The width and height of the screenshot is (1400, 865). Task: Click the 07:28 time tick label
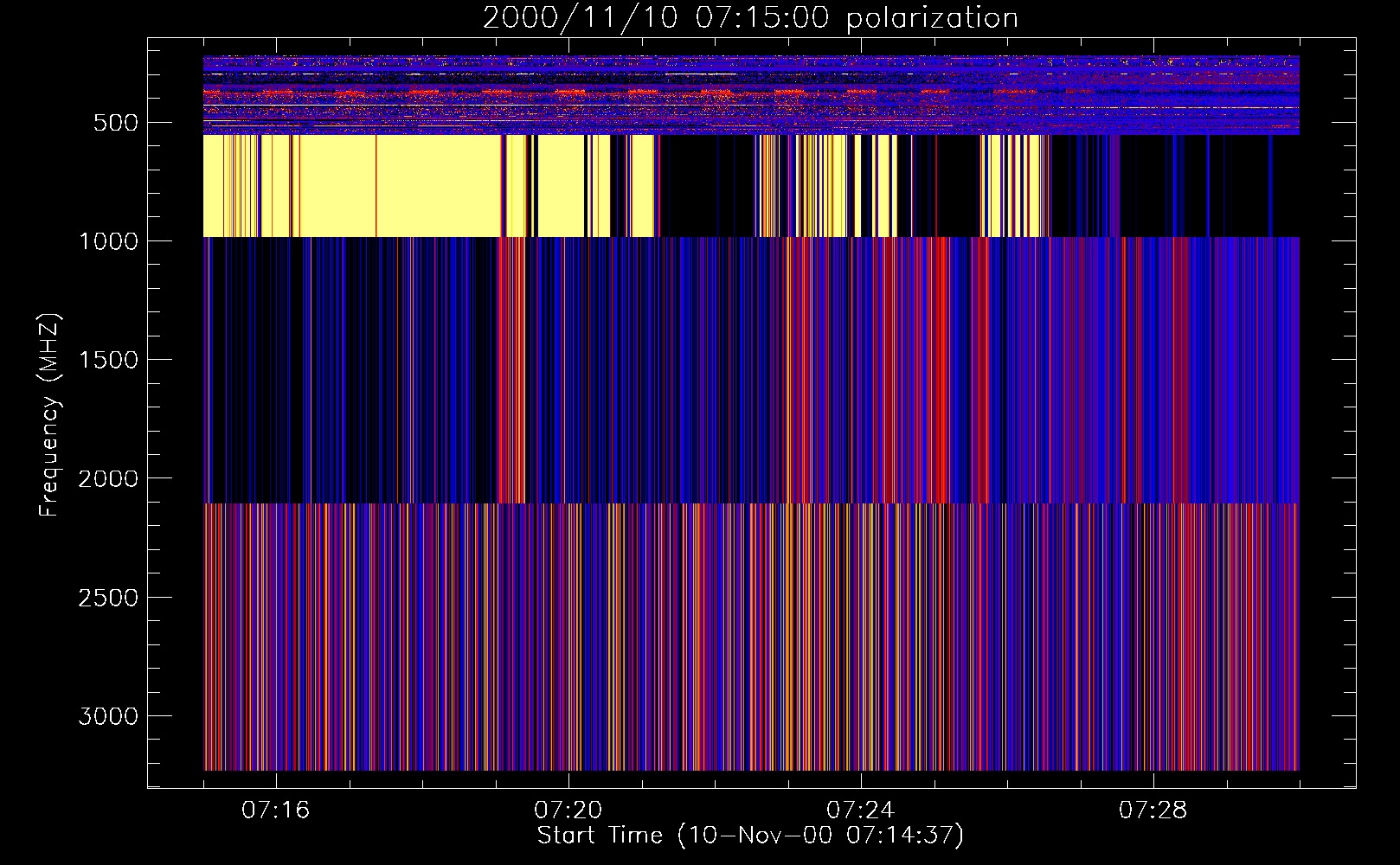tap(1153, 811)
